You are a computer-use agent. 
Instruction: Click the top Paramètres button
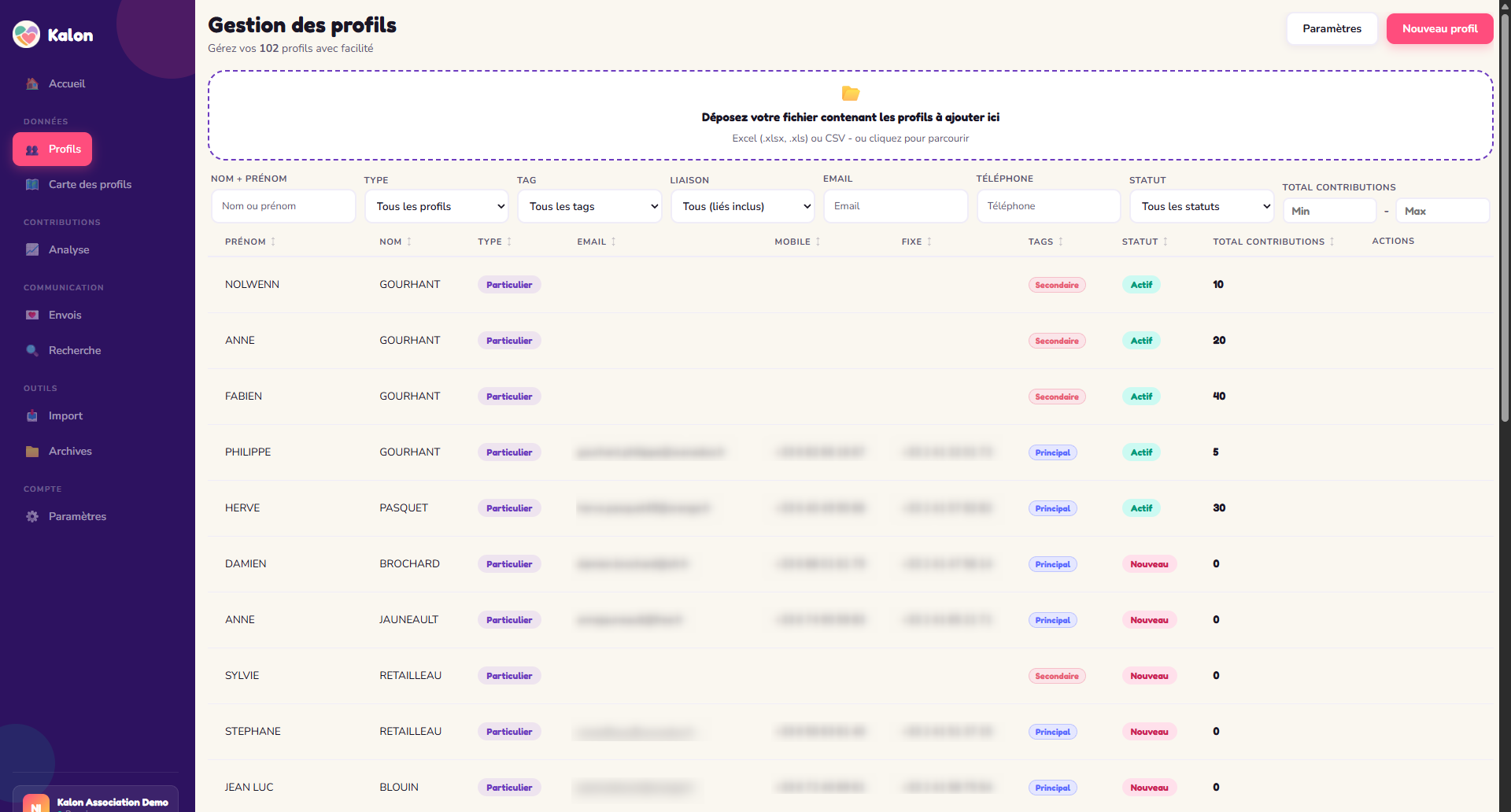[1332, 28]
